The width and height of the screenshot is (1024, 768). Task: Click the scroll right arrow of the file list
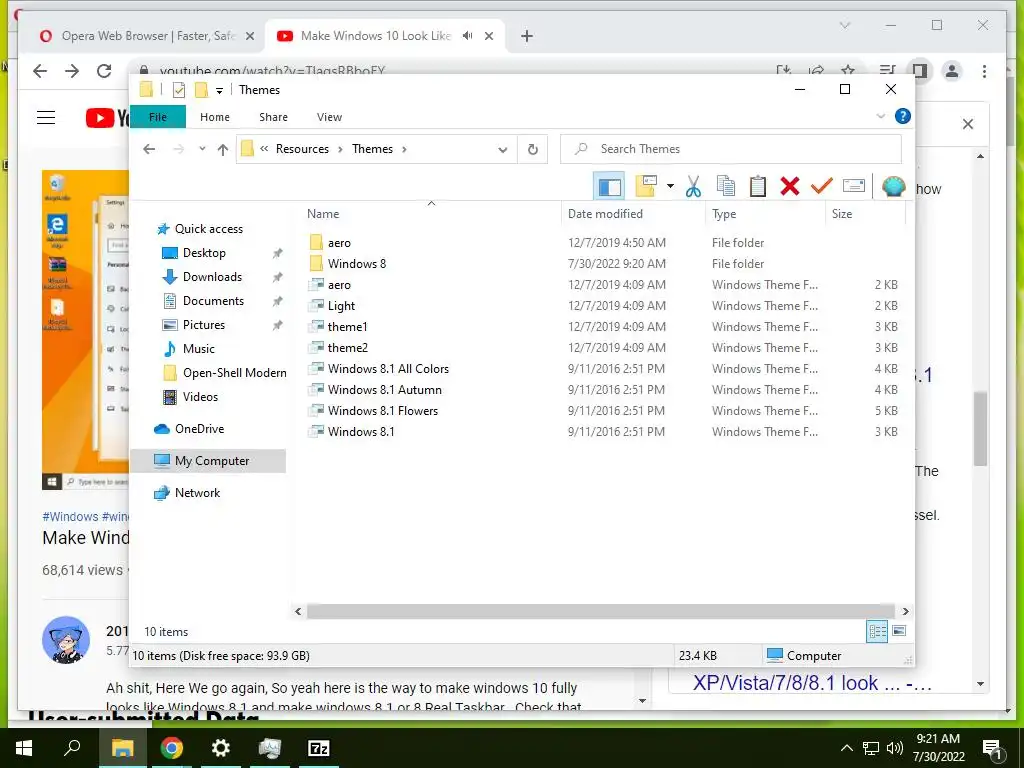tap(905, 611)
